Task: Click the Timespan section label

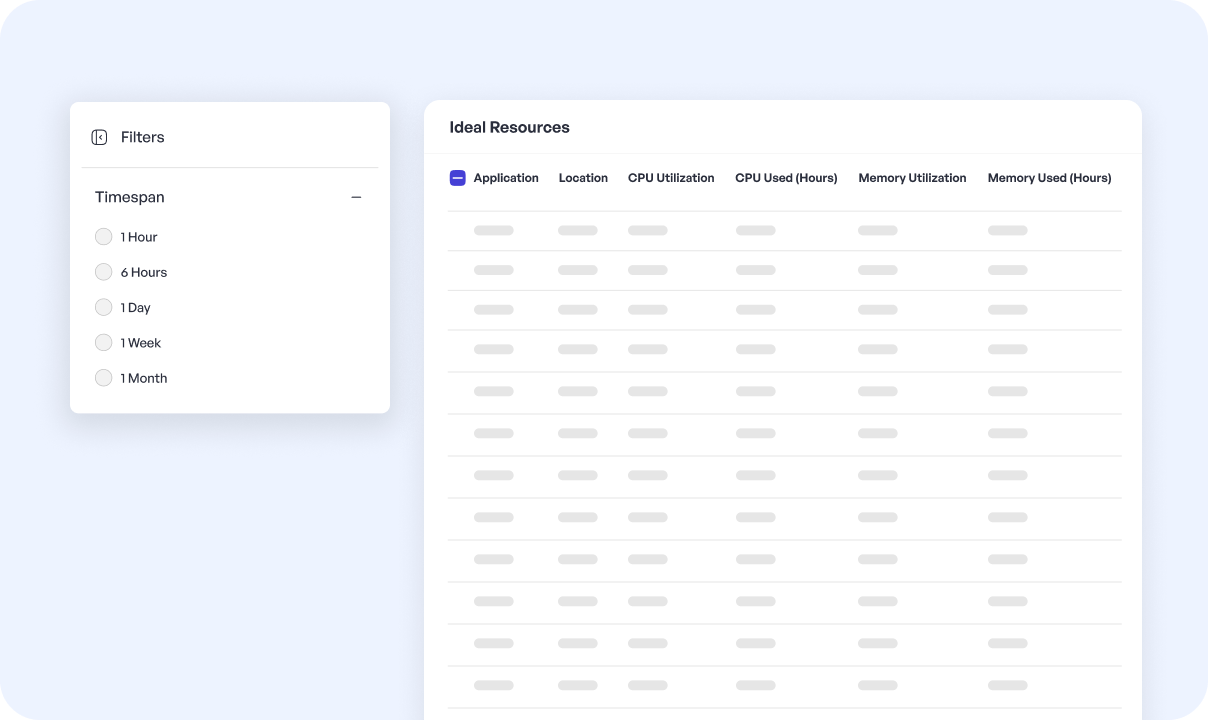Action: [130, 198]
